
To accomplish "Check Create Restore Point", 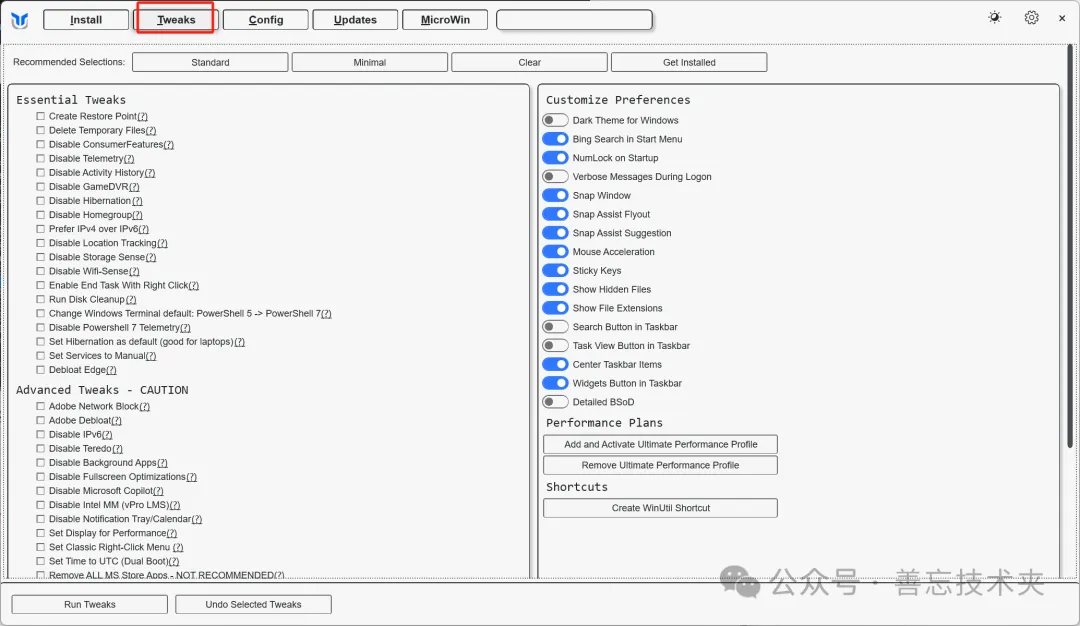I will (41, 116).
